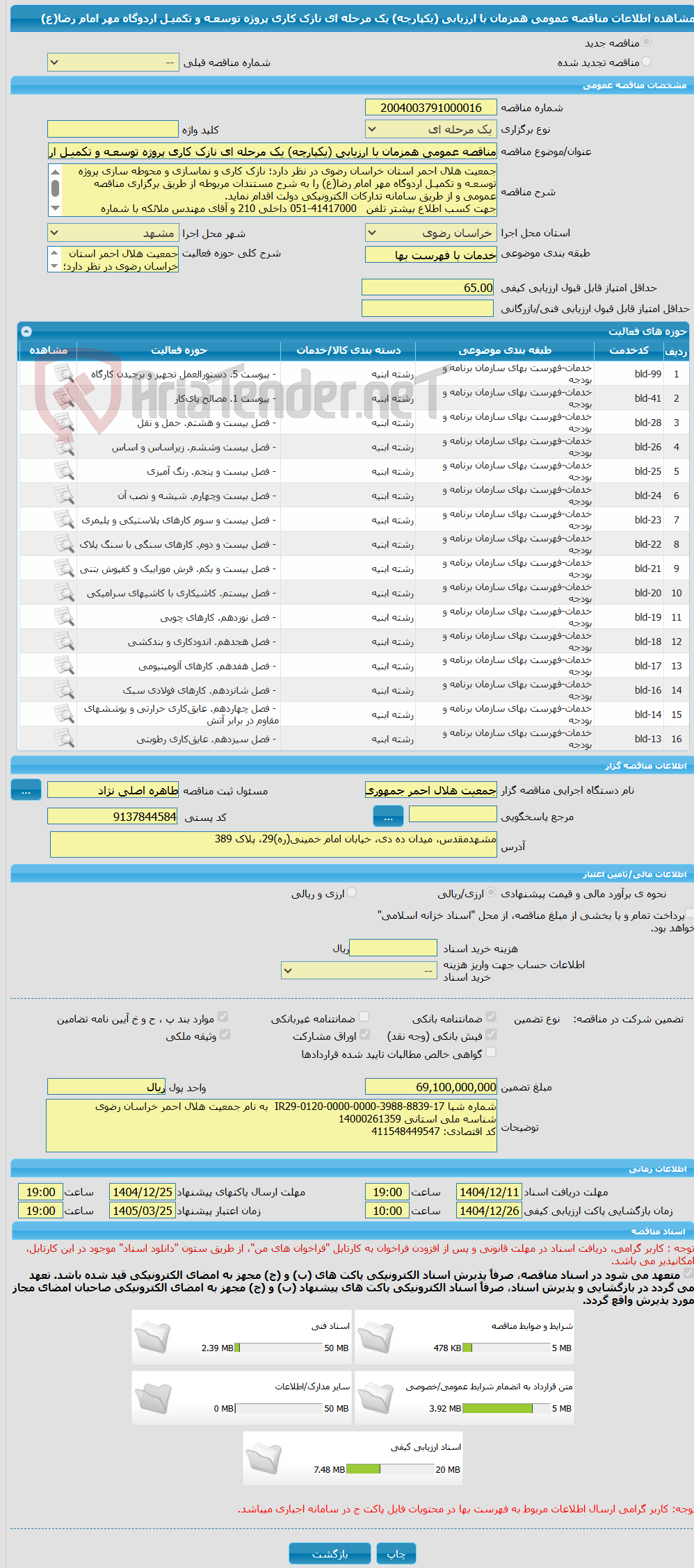The width and height of the screenshot is (694, 1568).
Task: Focus حداقل امتیاز ارزیابی فنی/بازرگانی field
Action: 428,308
